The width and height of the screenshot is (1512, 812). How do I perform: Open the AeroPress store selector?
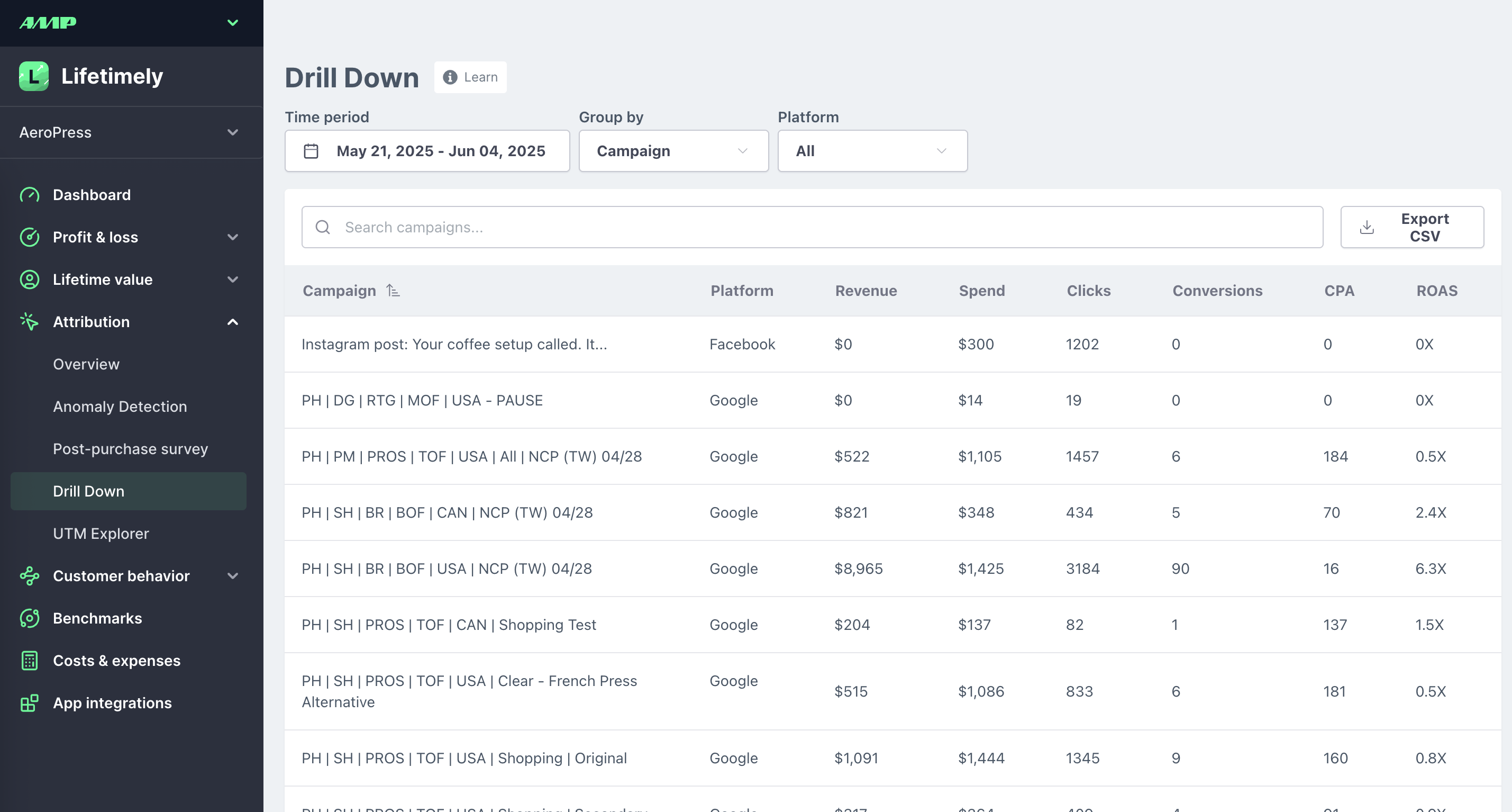(131, 133)
